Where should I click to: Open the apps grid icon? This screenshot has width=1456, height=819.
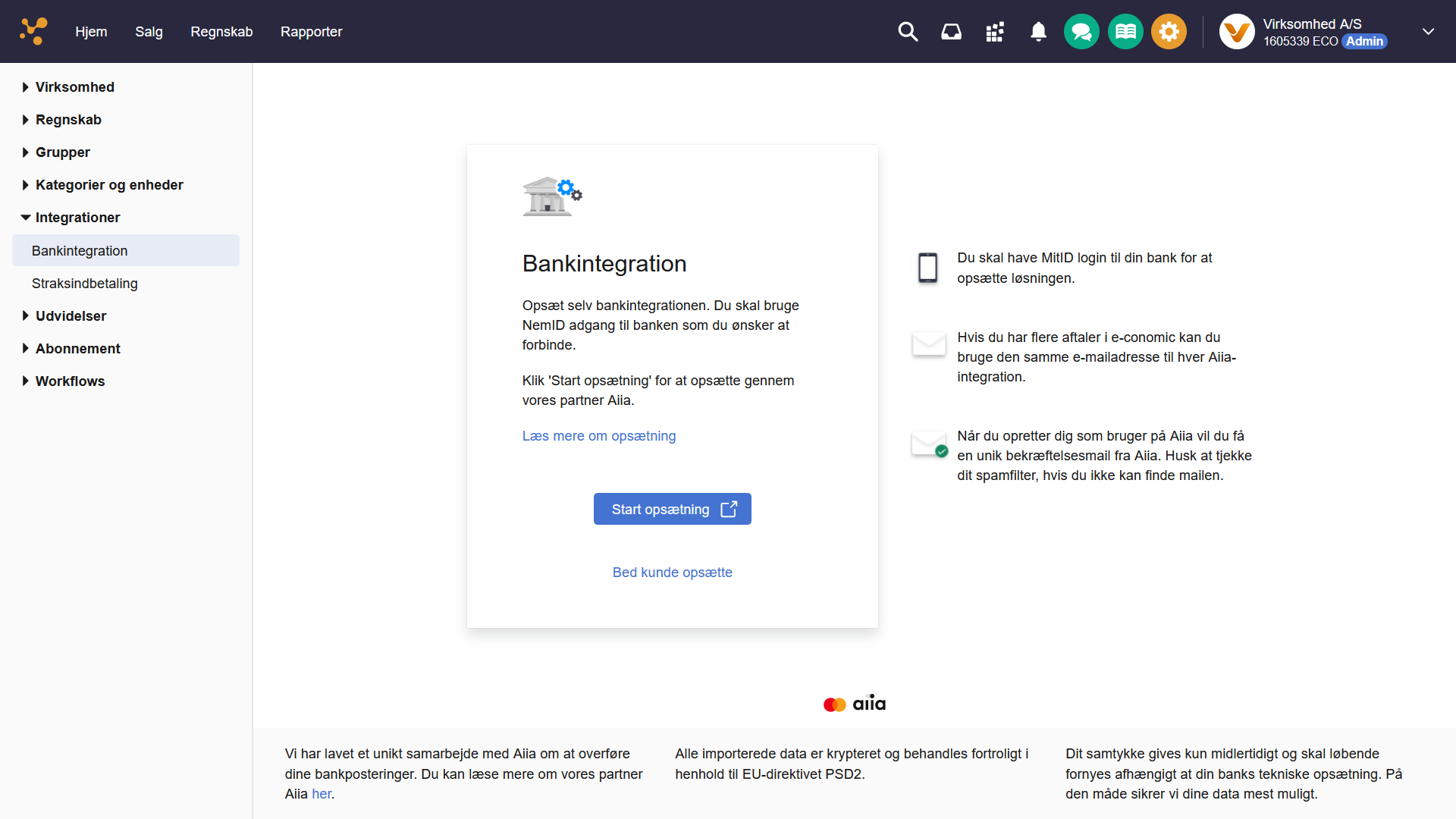click(995, 32)
